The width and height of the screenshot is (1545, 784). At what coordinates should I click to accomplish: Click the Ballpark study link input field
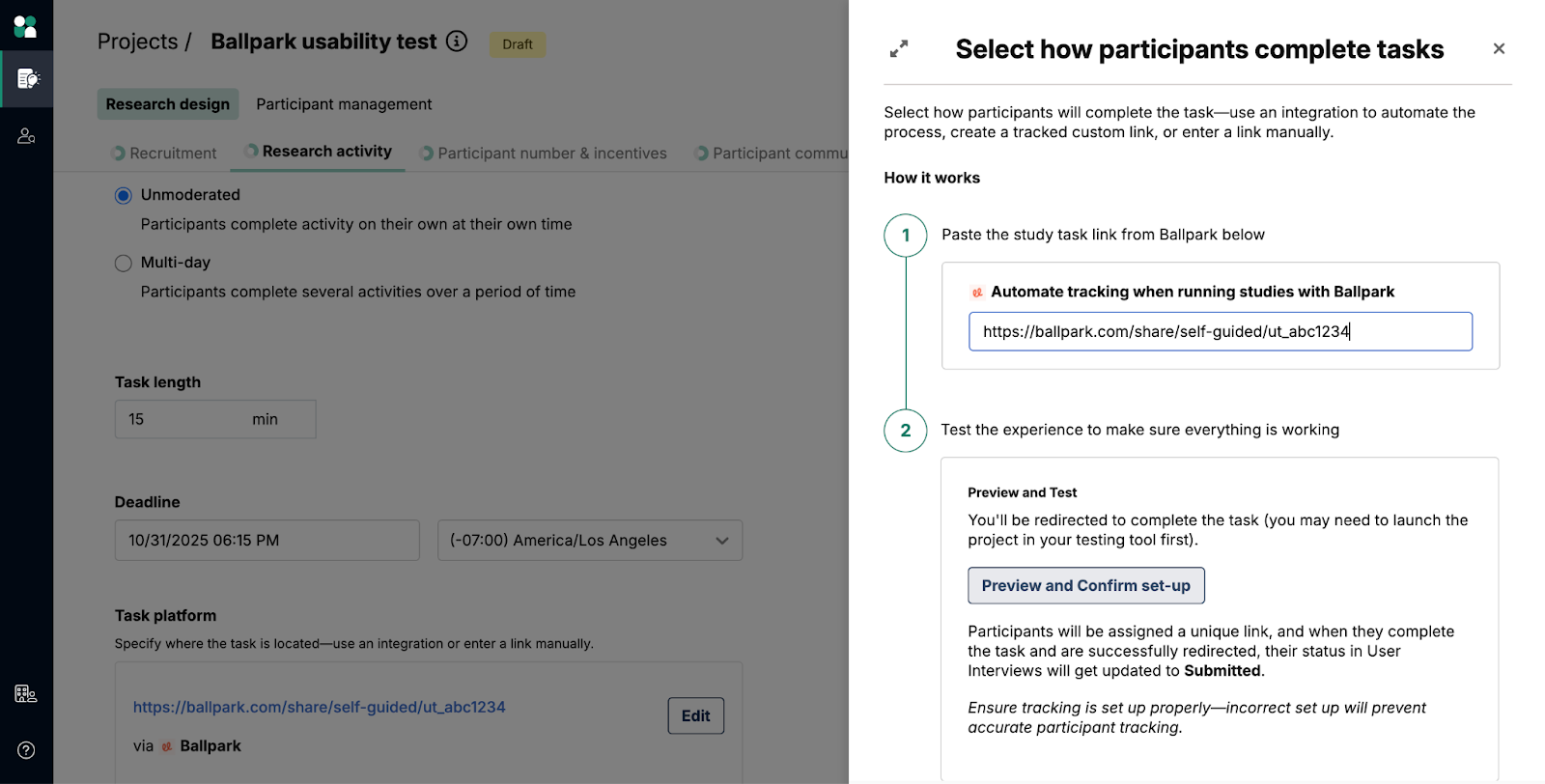[x=1220, y=331]
